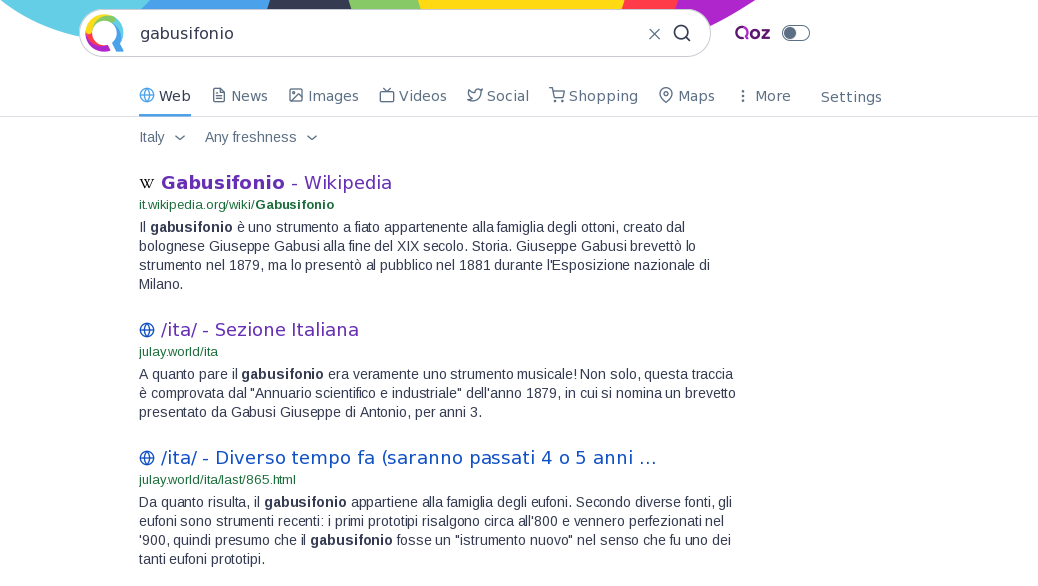Click the Videos tab TV icon
The width and height of the screenshot is (1038, 586).
pyautogui.click(x=387, y=95)
